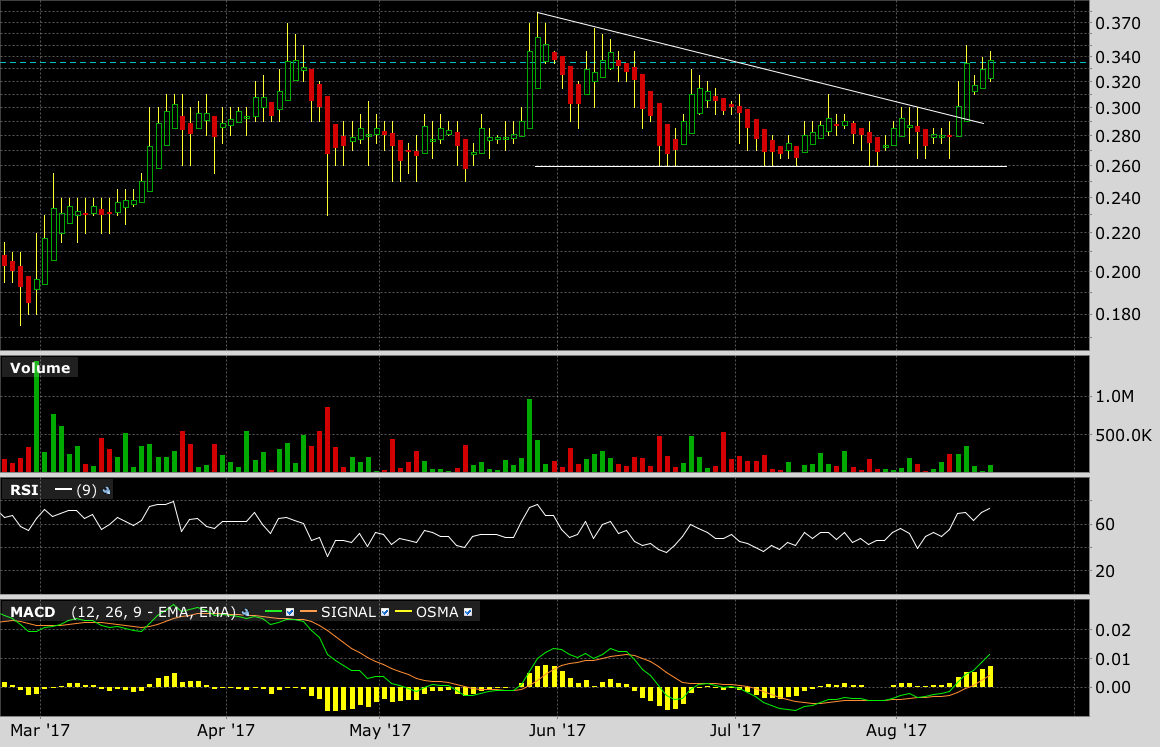Screen dimensions: 1160x747
Task: Click the green MACD line legend swatch
Action: point(273,612)
